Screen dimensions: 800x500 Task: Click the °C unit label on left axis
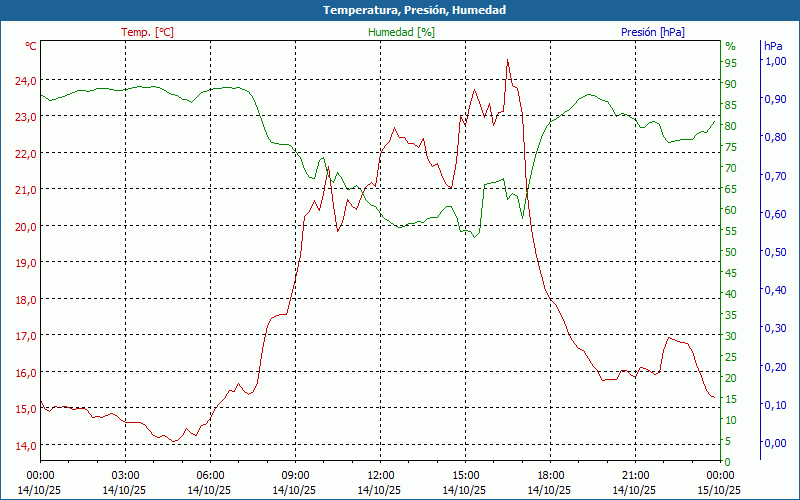[x=31, y=46]
